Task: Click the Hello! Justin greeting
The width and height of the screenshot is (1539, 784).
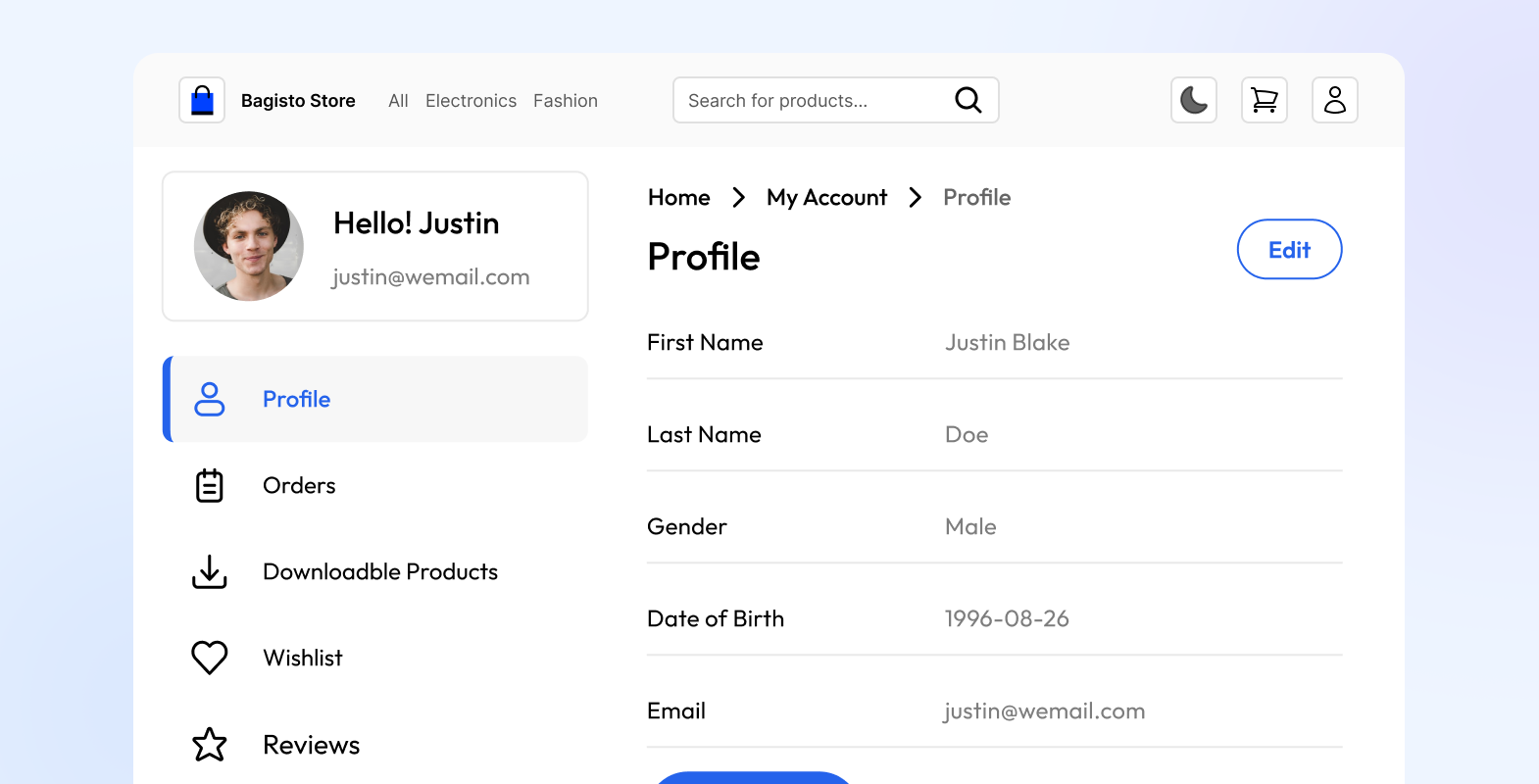Action: (x=417, y=223)
